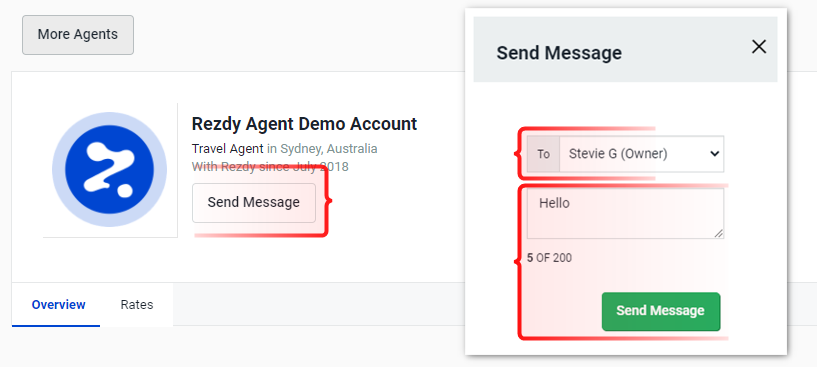The height and width of the screenshot is (367, 817).
Task: Switch to the Rates tab
Action: pyautogui.click(x=137, y=304)
